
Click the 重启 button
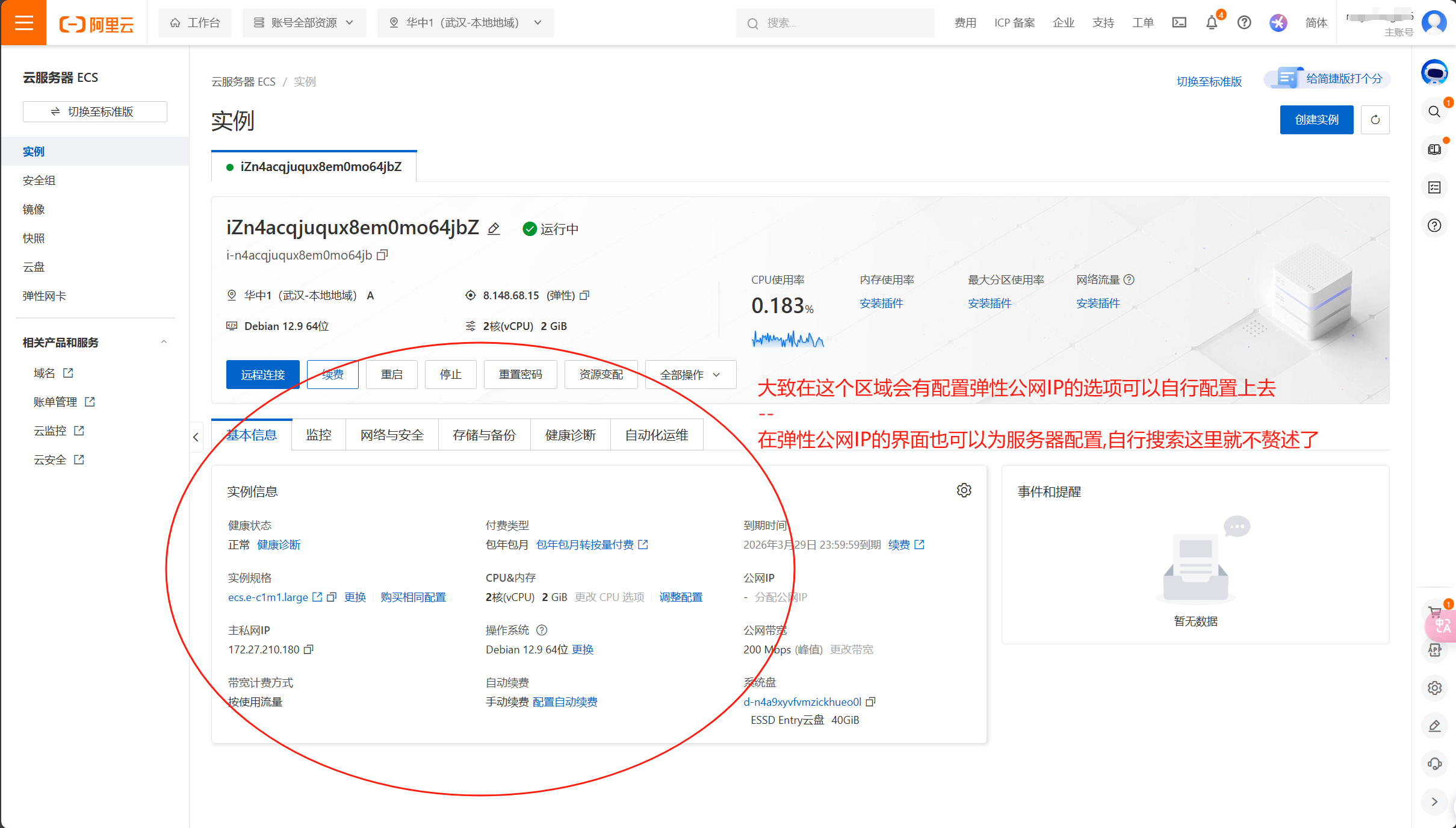click(392, 375)
